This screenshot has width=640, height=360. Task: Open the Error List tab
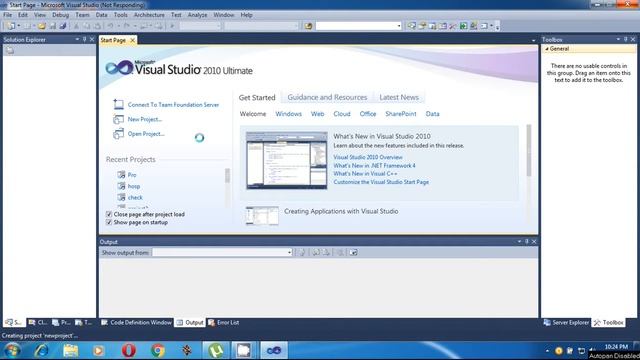(224, 322)
